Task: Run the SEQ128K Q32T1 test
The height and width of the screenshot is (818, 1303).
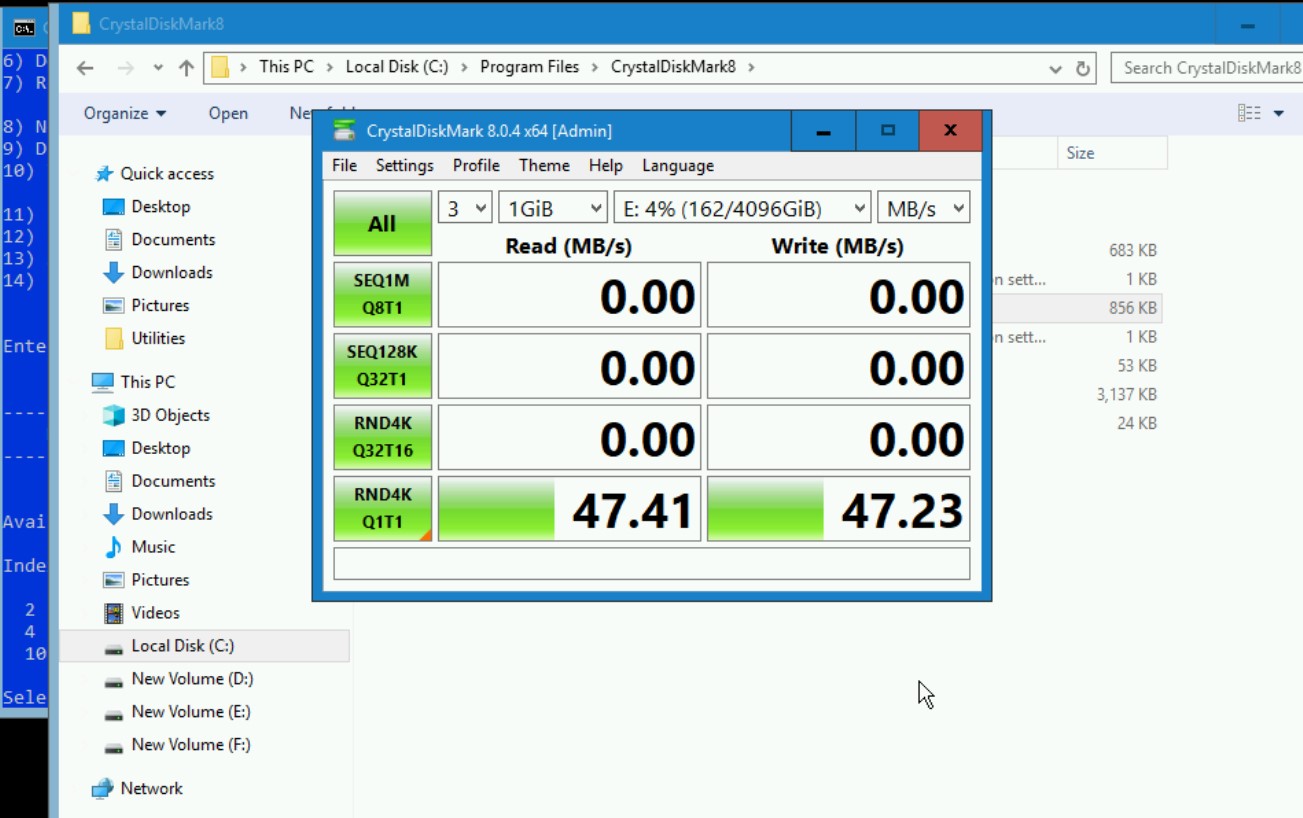Action: [383, 366]
